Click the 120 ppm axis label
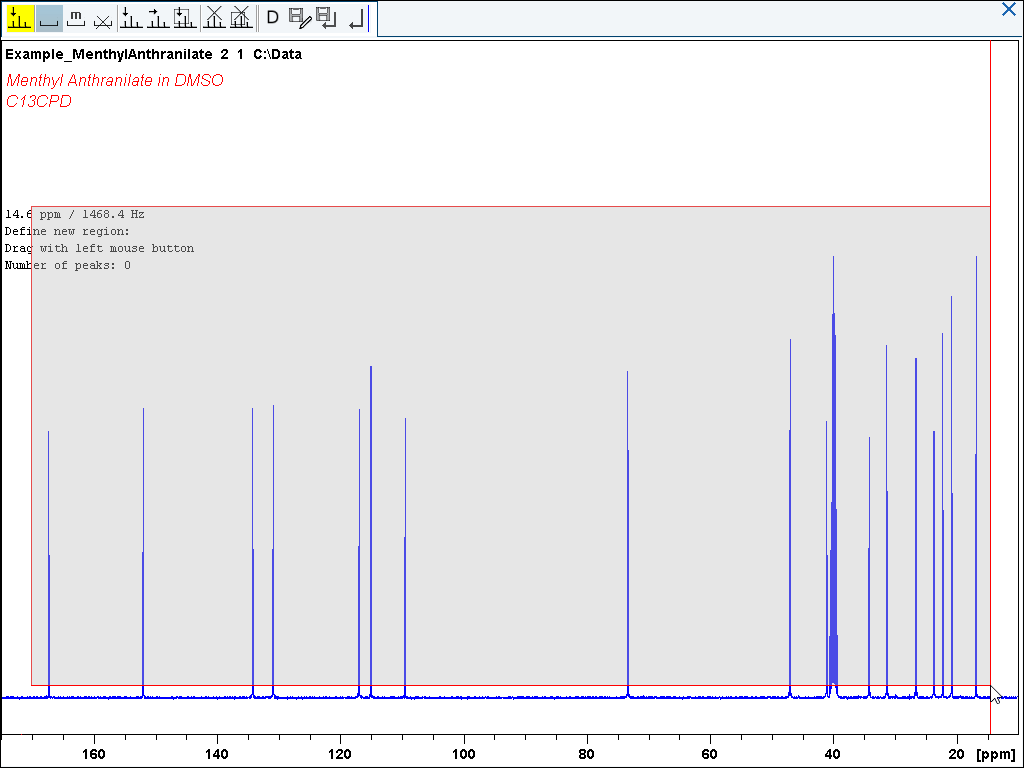The image size is (1024, 768). pos(340,754)
